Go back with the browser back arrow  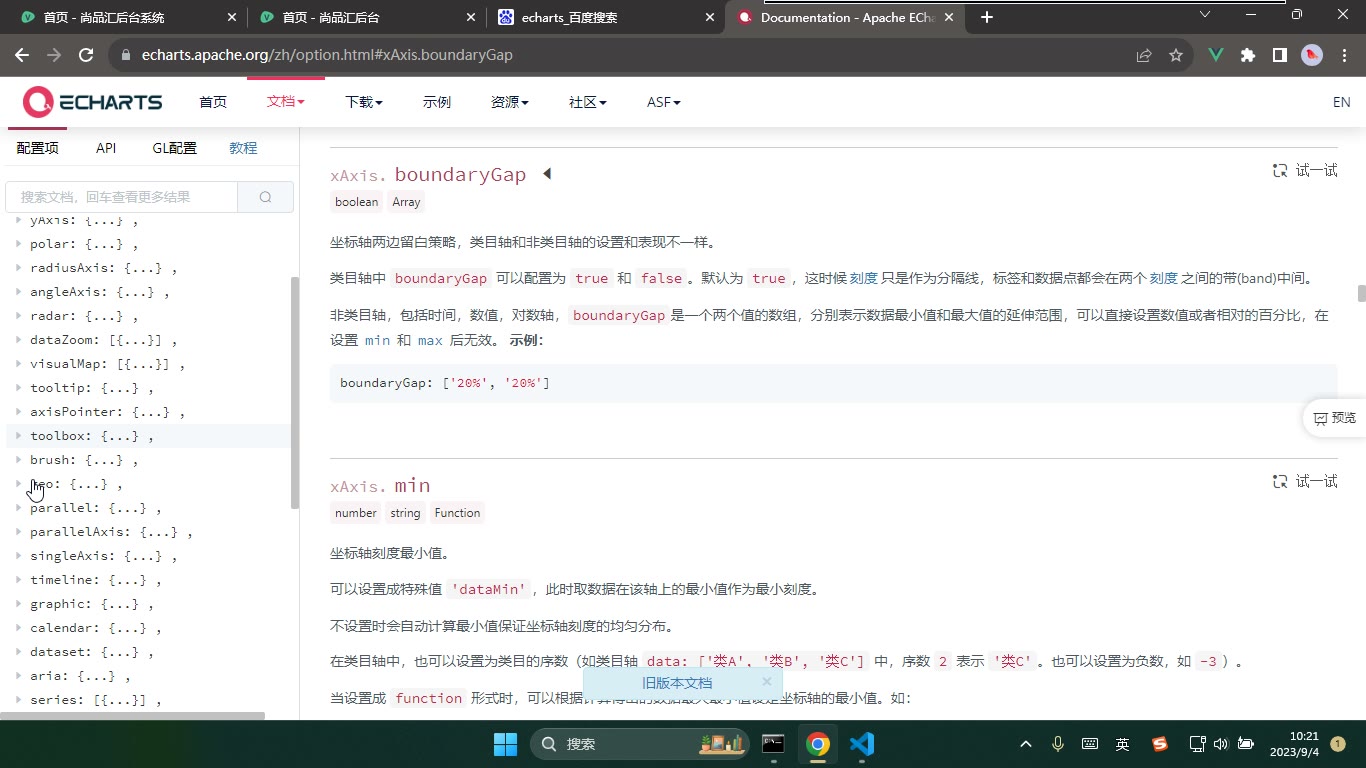(x=22, y=55)
